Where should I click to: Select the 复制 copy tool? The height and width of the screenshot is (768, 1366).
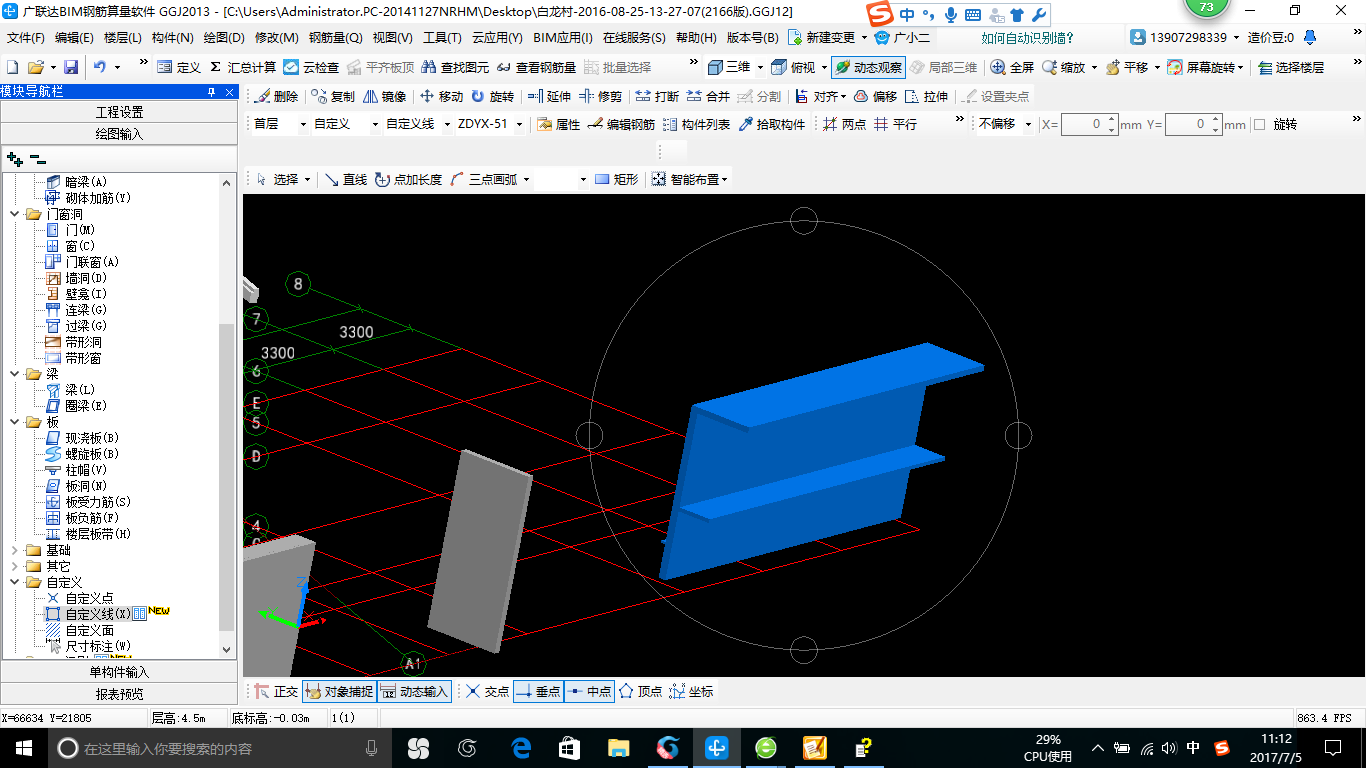[x=333, y=96]
